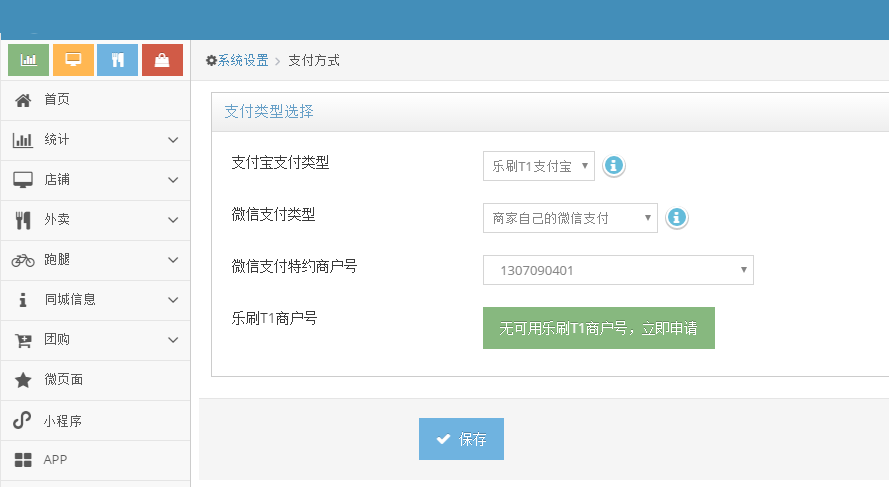The image size is (889, 487).
Task: Click the 支付类型选择 panel heading
Action: (x=269, y=111)
